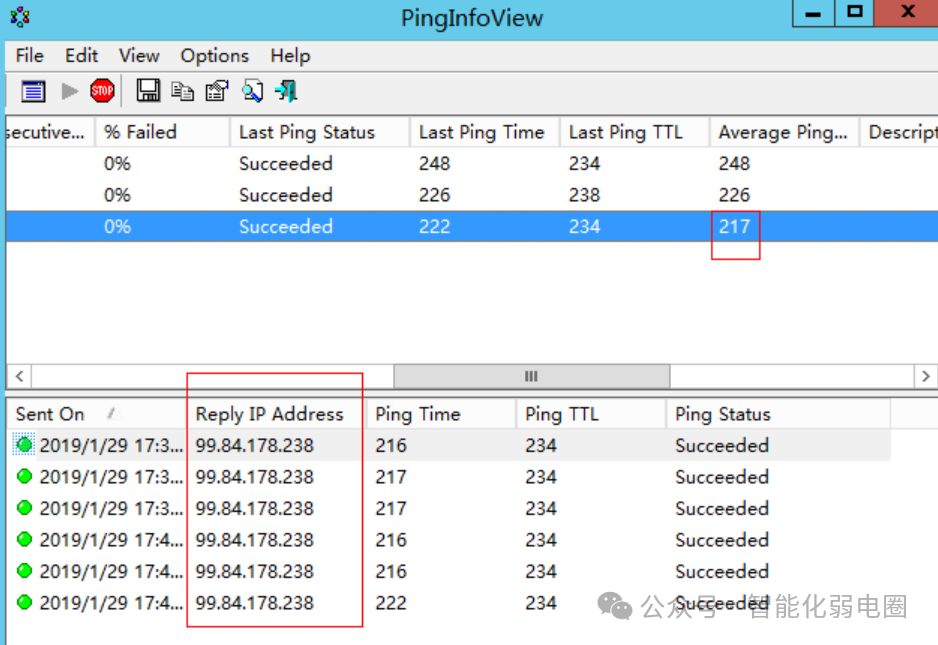Sort by the Last Ping Time column header
This screenshot has width=938, height=645.
tap(485, 132)
